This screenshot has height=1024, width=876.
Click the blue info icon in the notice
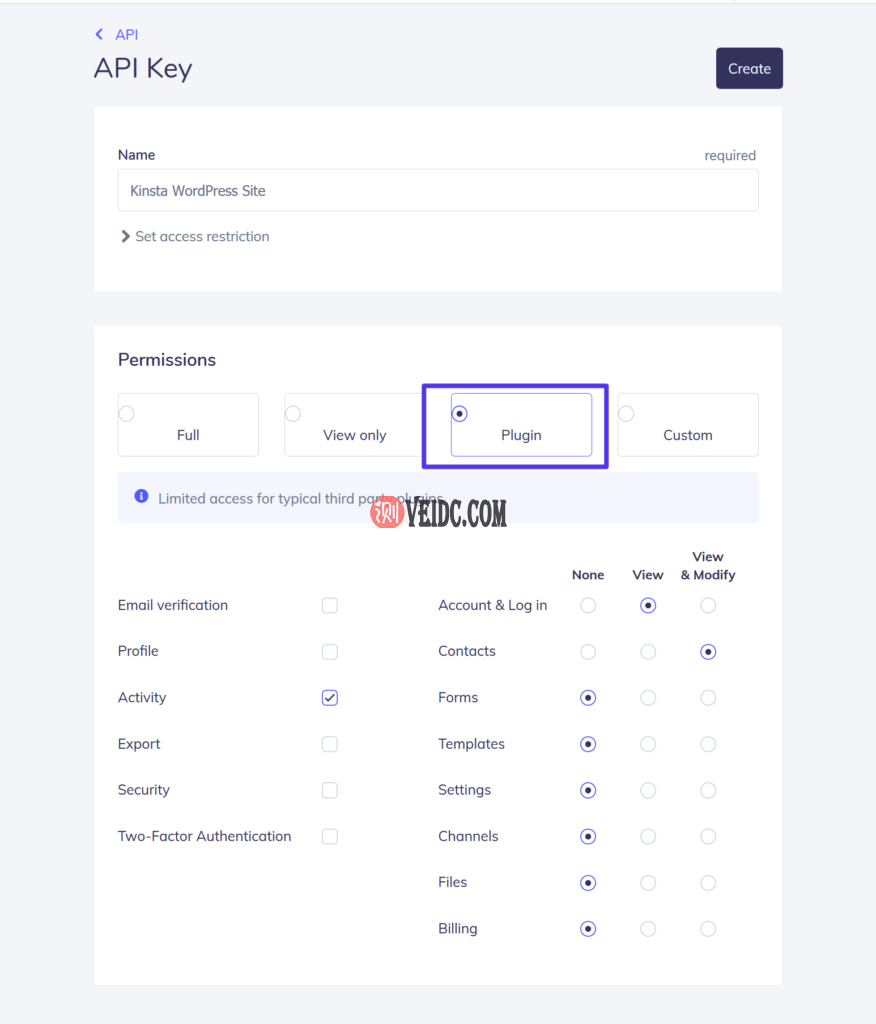(141, 497)
